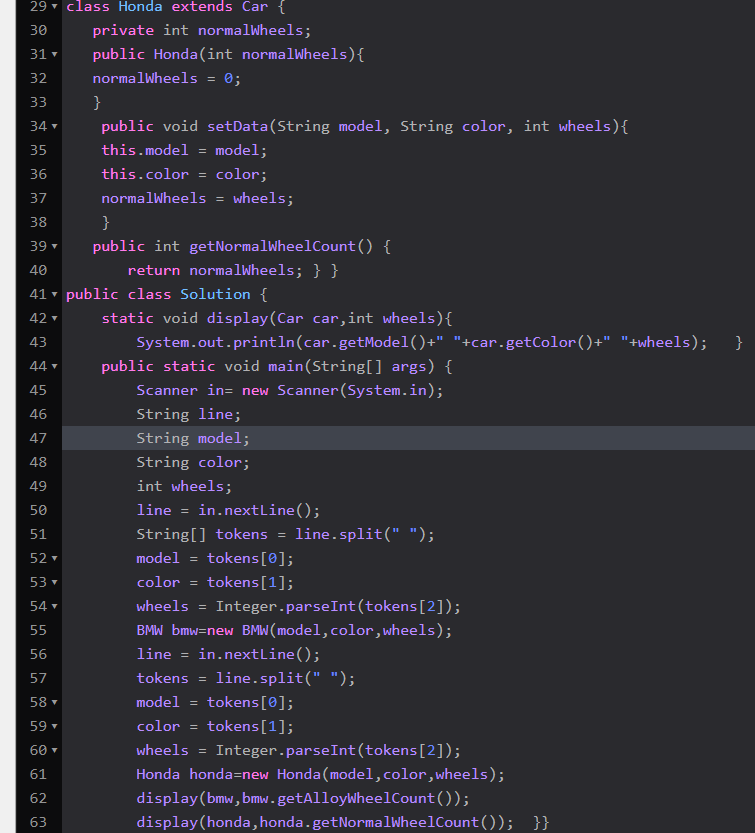Click 'int wheels;' declaration
This screenshot has width=755, height=833.
click(184, 486)
